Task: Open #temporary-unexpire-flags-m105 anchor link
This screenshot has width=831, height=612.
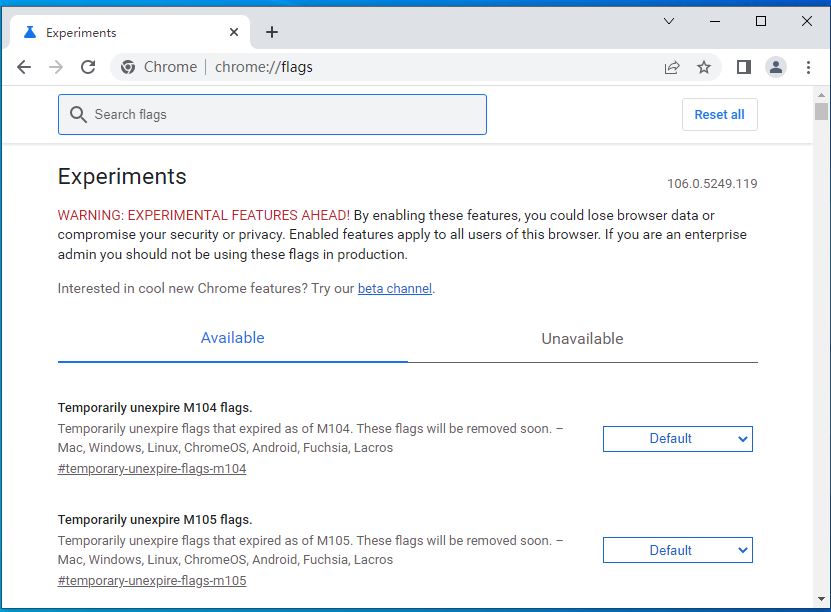Action: tap(152, 581)
